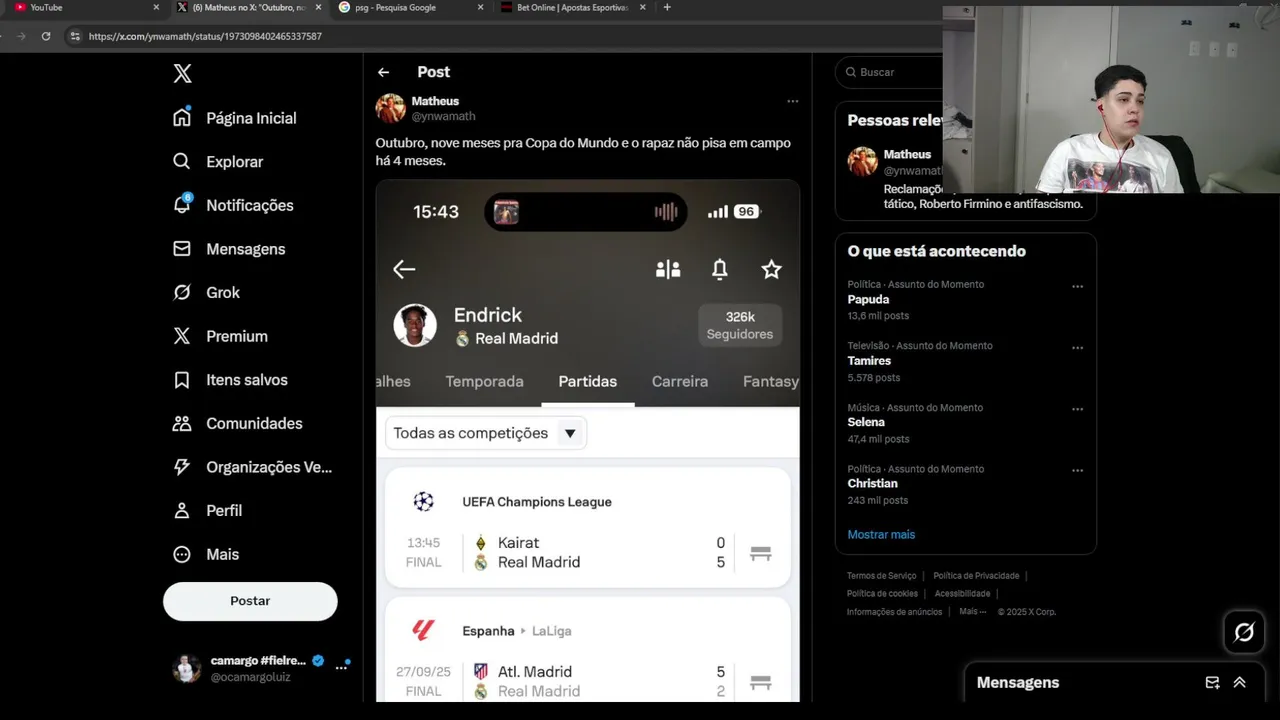Screen dimensions: 1280x720
Task: Open the Tamires trending topic
Action: [869, 361]
